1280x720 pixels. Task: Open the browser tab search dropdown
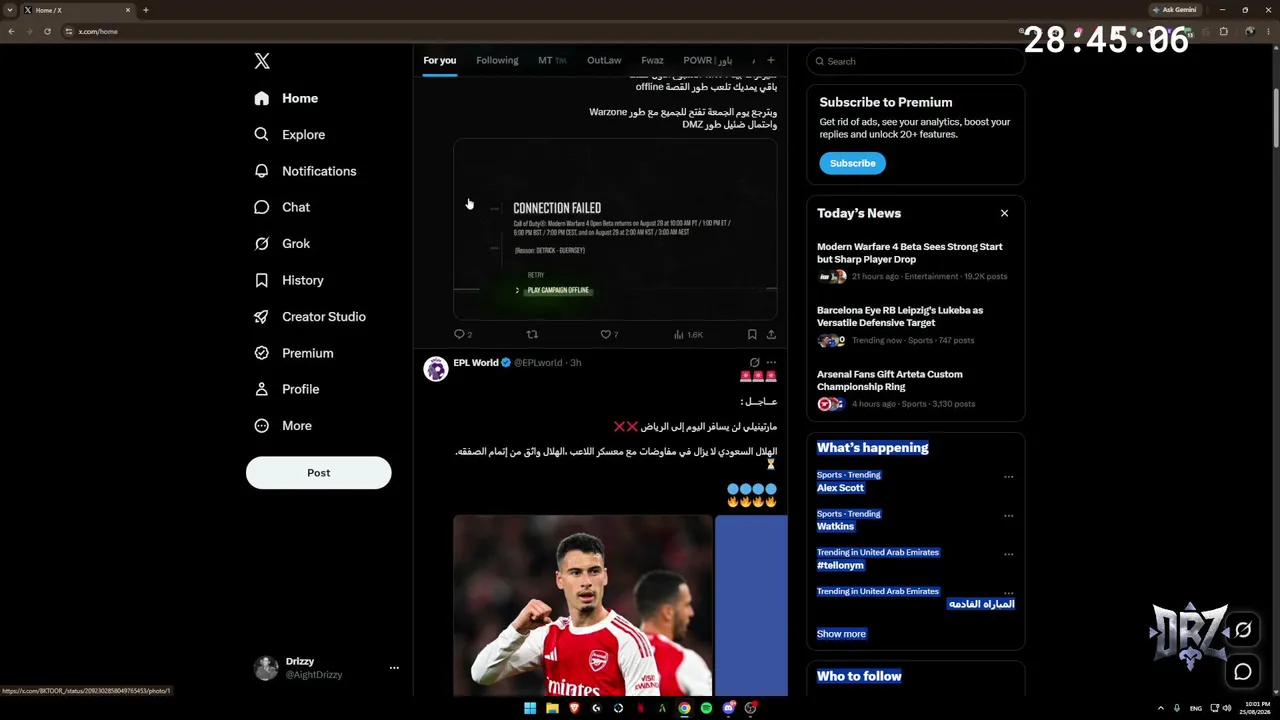tap(9, 10)
